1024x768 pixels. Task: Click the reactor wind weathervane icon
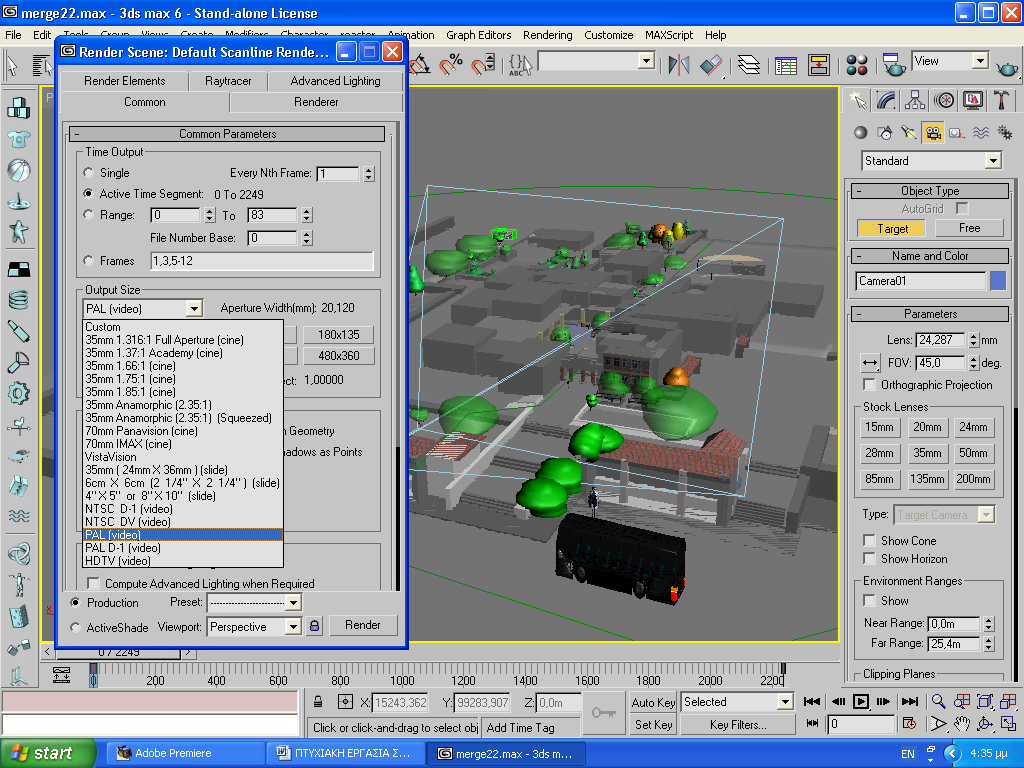pyautogui.click(x=18, y=425)
